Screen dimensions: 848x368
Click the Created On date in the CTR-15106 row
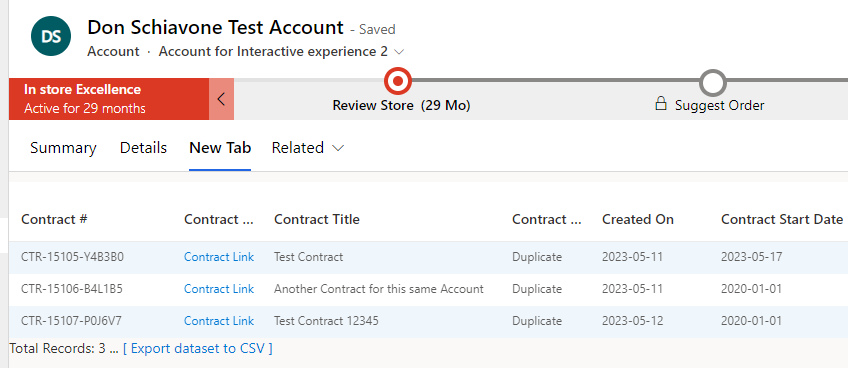click(x=633, y=289)
